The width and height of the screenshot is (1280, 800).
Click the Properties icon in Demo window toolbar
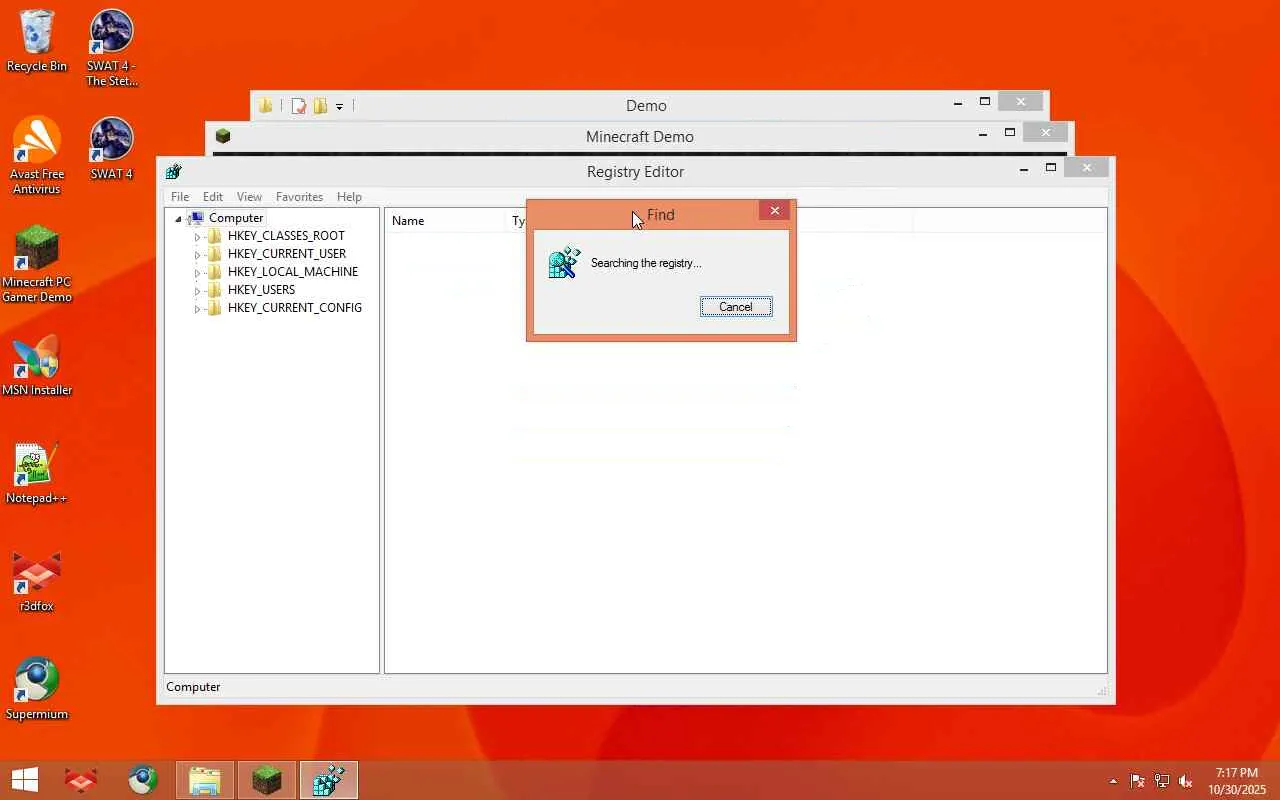pyautogui.click(x=299, y=105)
